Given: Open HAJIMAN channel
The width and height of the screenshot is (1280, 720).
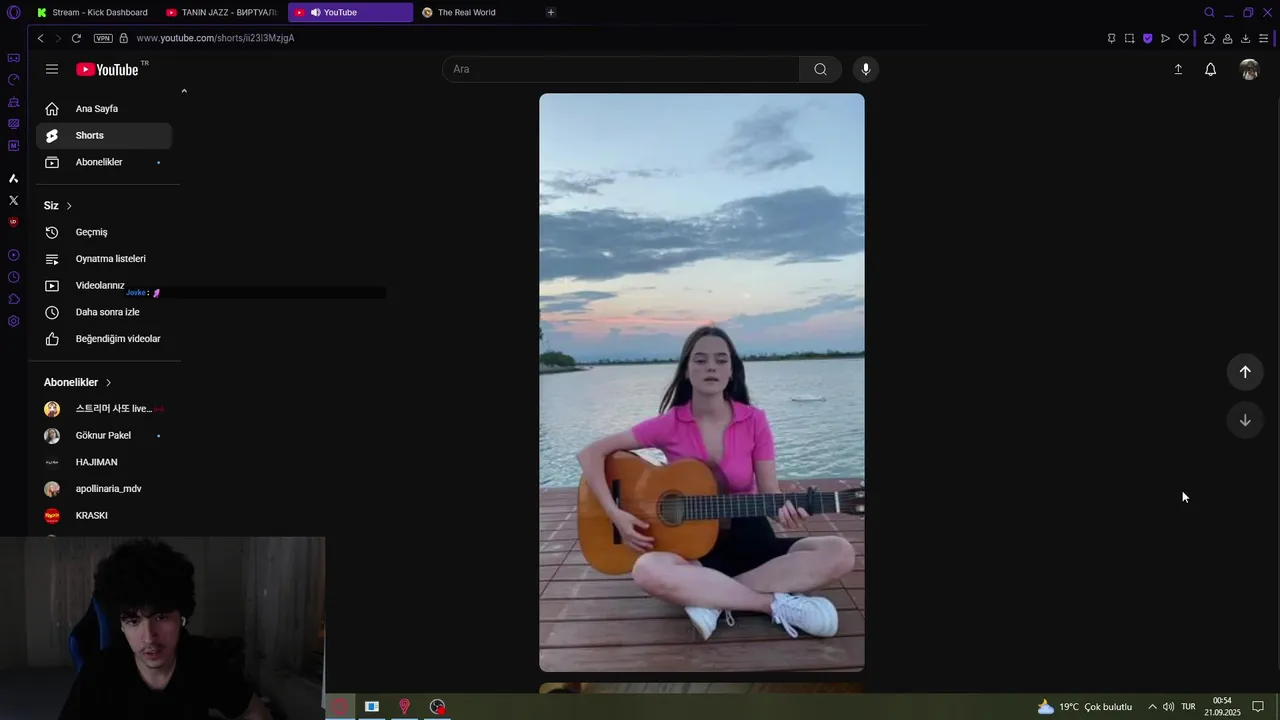Looking at the screenshot, I should (104, 462).
